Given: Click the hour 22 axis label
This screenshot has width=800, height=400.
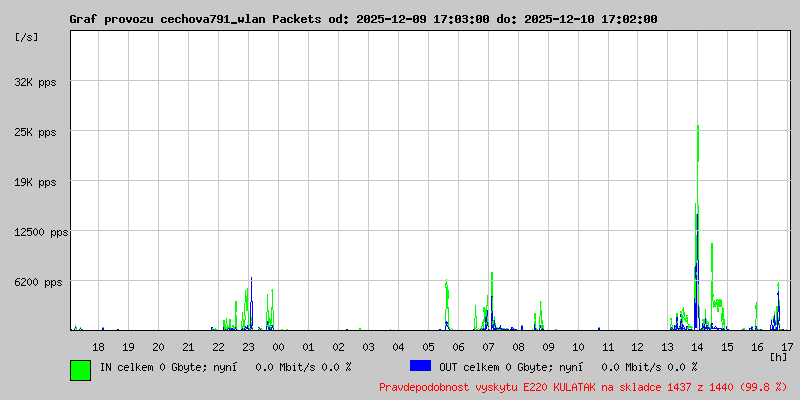Looking at the screenshot, I should pos(218,347).
